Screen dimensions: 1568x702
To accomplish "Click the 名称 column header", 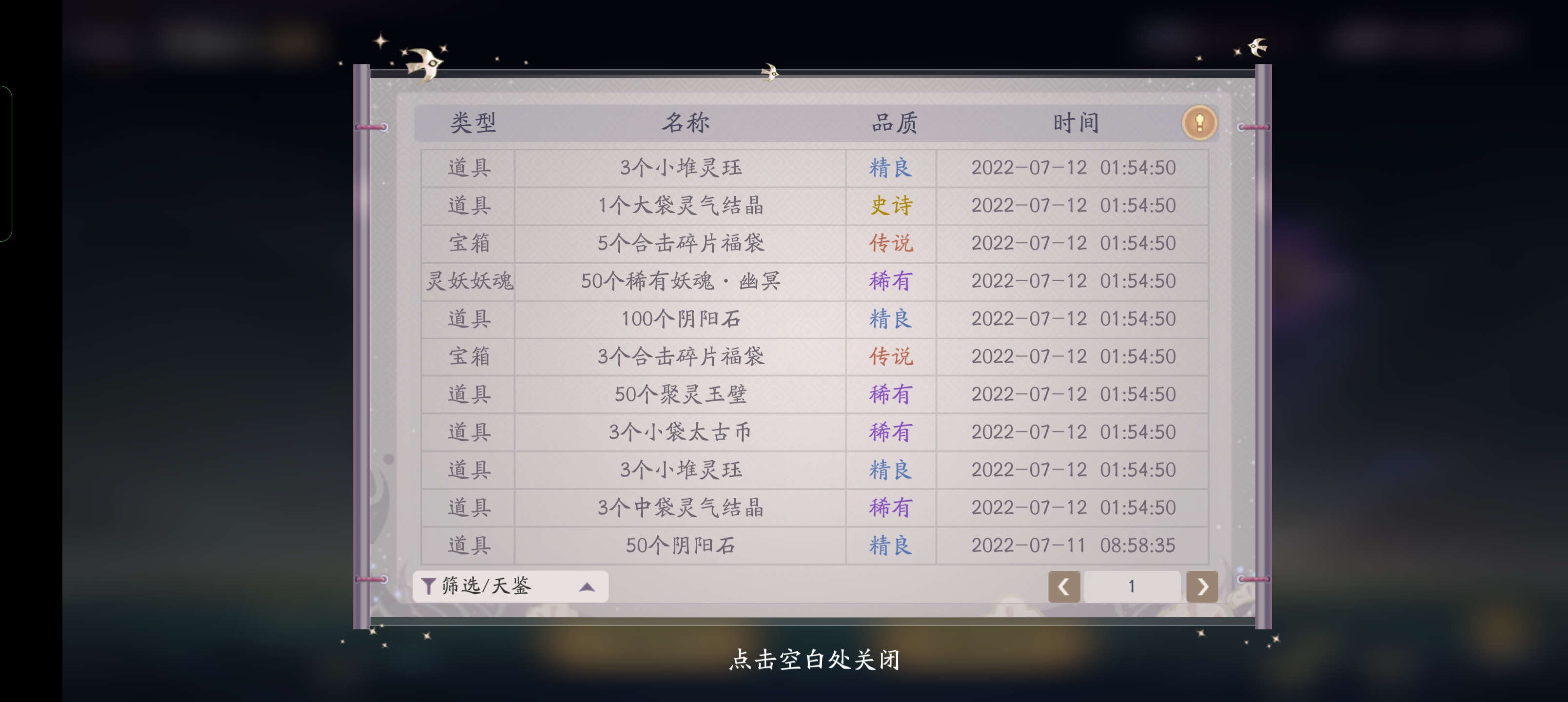I will [x=686, y=123].
